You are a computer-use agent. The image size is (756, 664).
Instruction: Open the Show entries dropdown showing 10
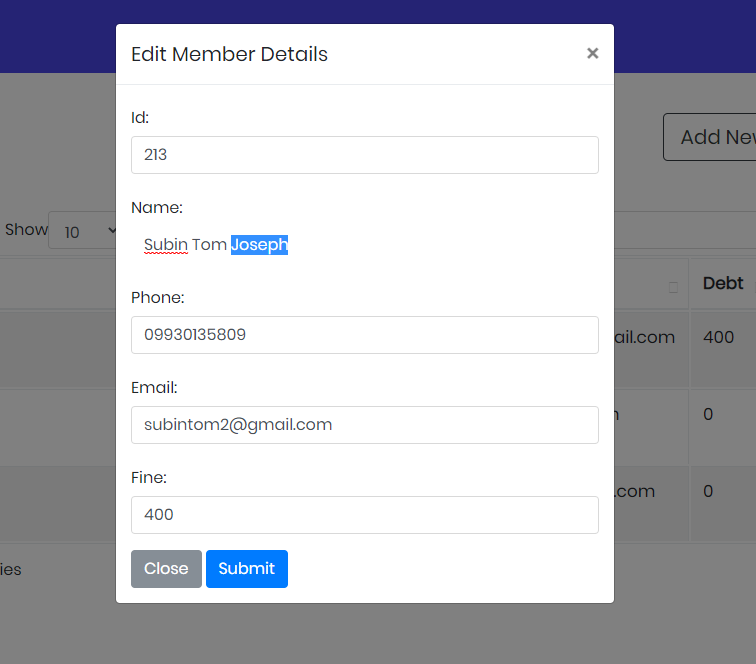(82, 230)
